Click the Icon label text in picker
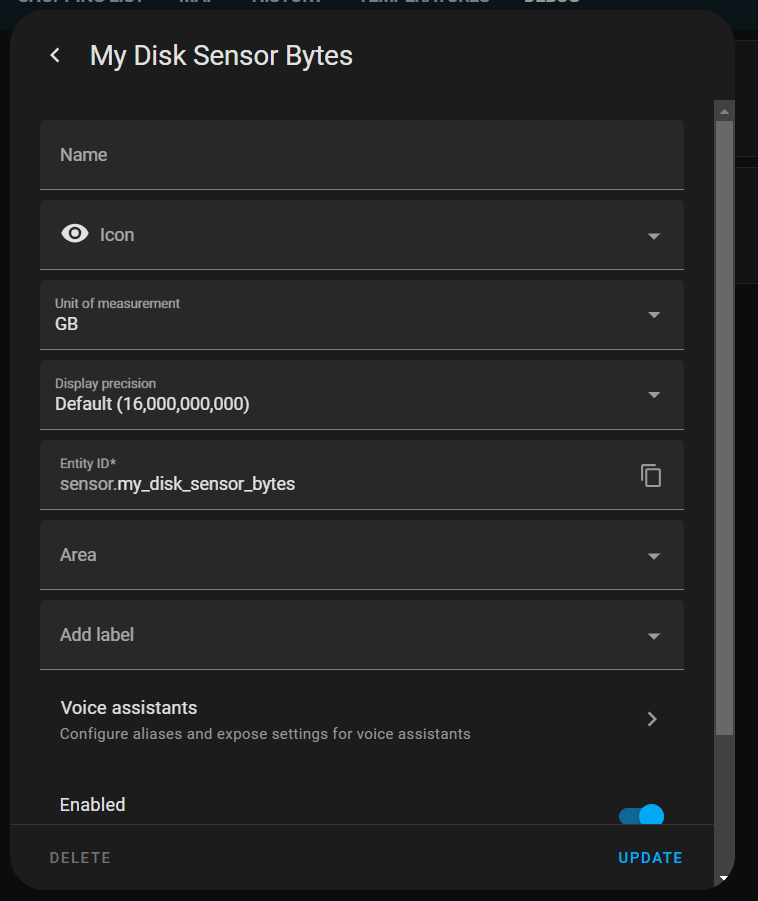 coord(117,235)
